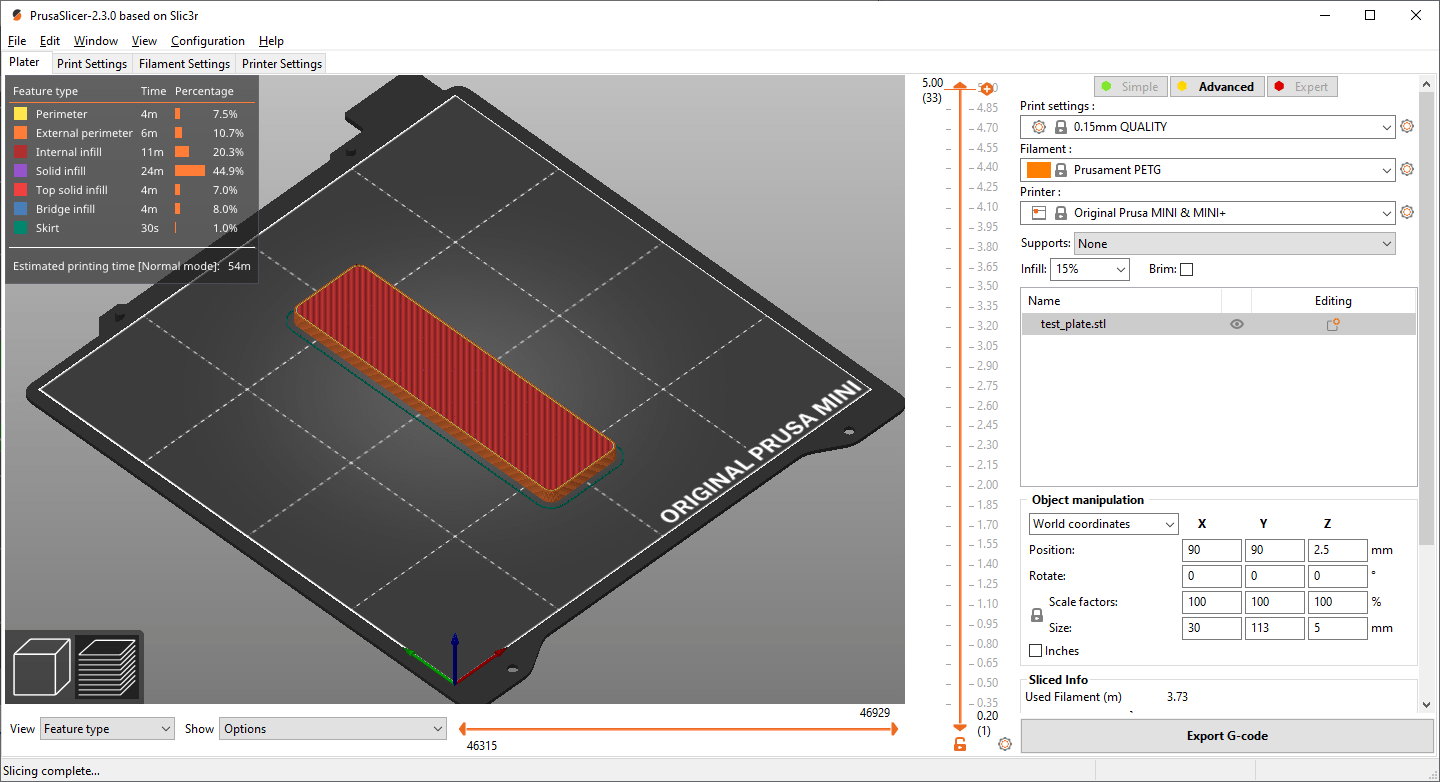Image resolution: width=1440 pixels, height=782 pixels.
Task: Click the lock icon inside Print settings field
Action: coord(1060,126)
